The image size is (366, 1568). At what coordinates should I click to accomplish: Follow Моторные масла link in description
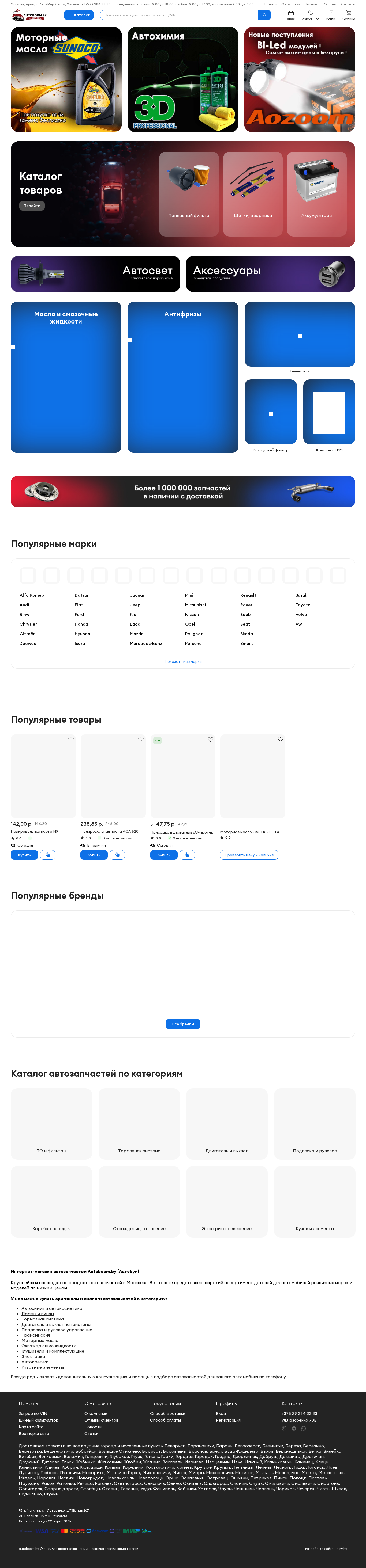click(x=40, y=1340)
